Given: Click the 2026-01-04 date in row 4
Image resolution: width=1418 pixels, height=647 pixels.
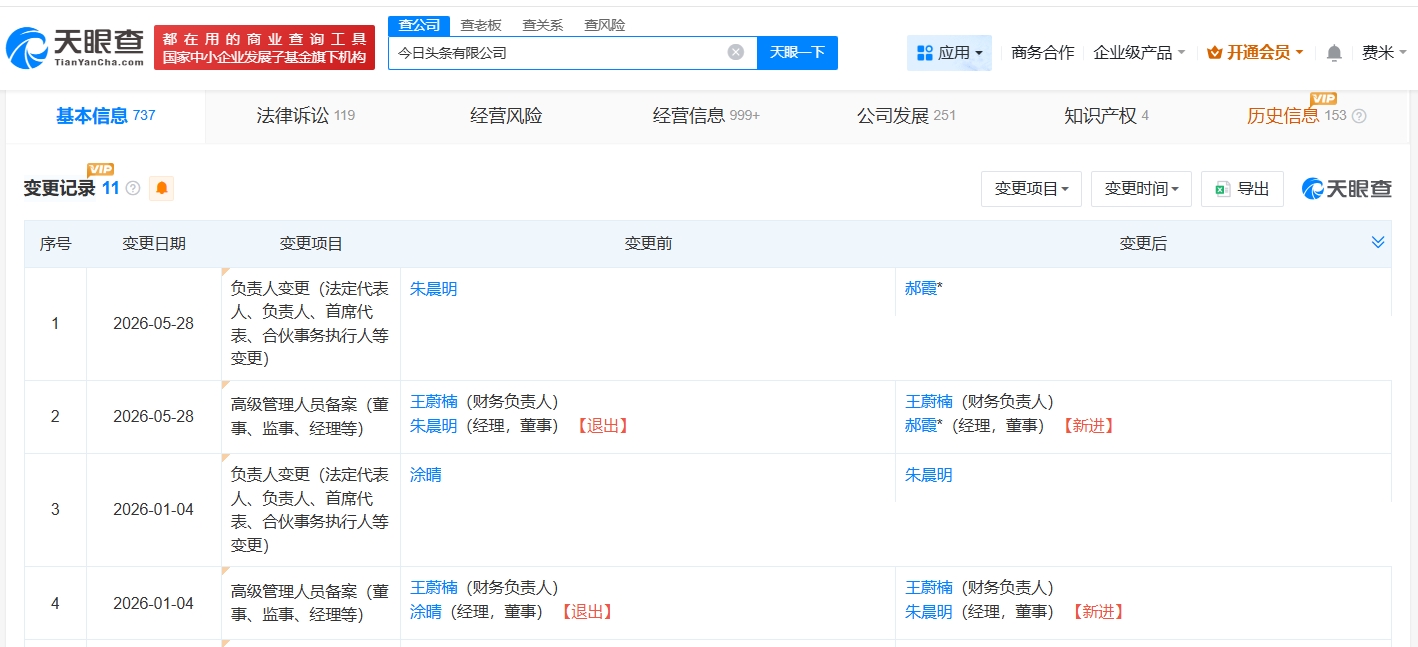Looking at the screenshot, I should [x=154, y=604].
